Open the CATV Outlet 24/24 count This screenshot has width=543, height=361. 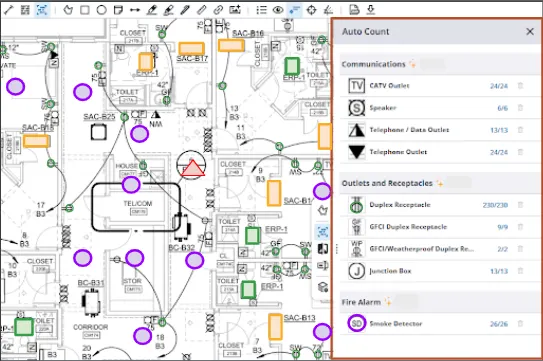pos(499,86)
